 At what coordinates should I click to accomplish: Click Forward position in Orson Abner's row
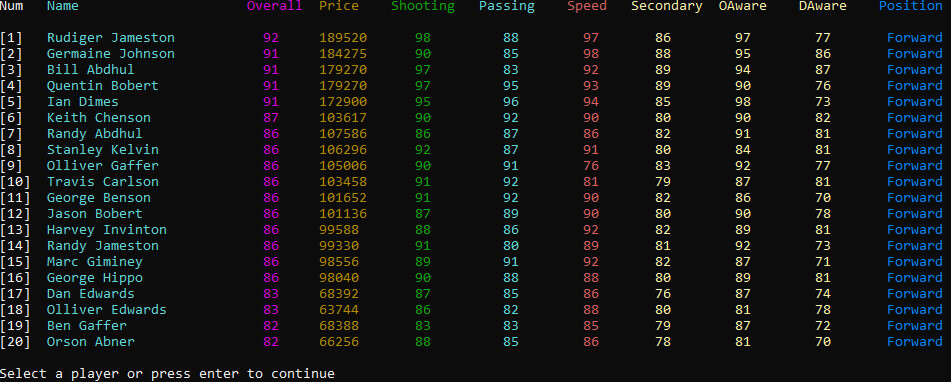[x=915, y=341]
